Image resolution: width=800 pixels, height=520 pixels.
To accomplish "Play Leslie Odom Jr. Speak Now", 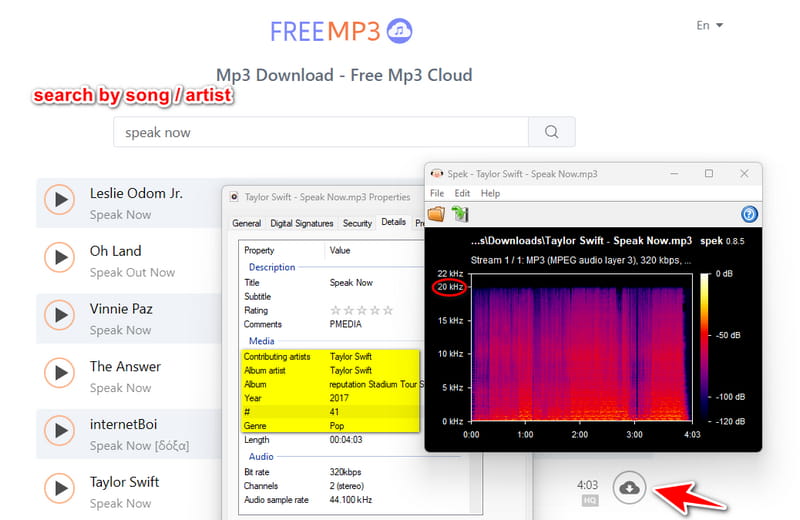I will (x=59, y=200).
